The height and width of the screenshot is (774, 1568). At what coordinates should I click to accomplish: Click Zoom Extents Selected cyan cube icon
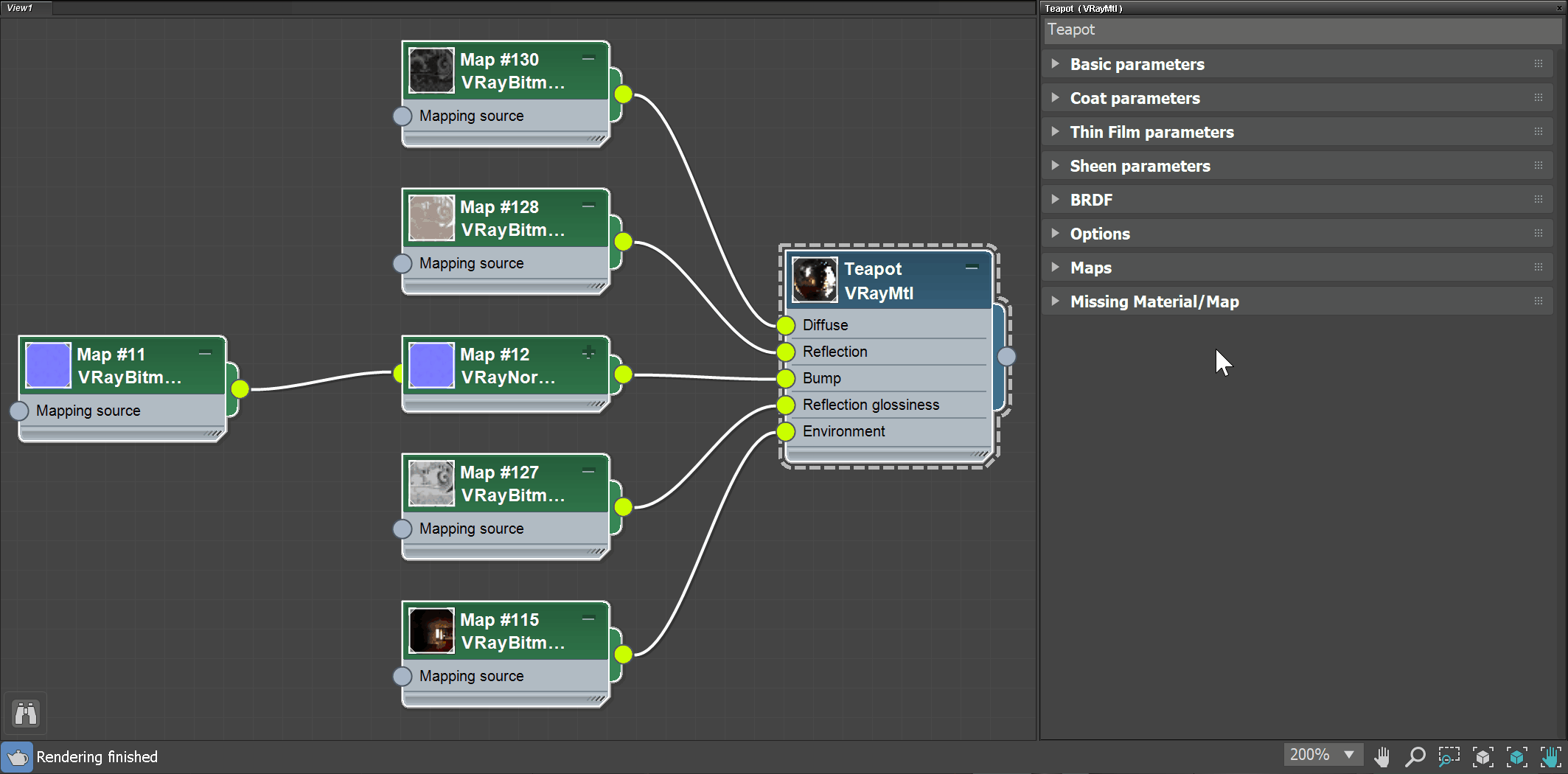(x=1516, y=756)
